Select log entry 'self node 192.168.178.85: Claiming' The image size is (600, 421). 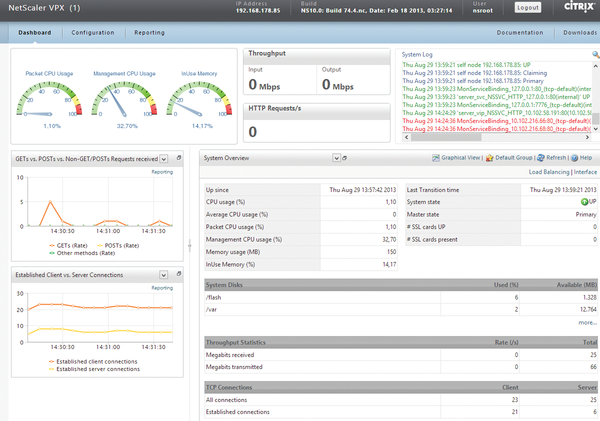click(x=474, y=73)
